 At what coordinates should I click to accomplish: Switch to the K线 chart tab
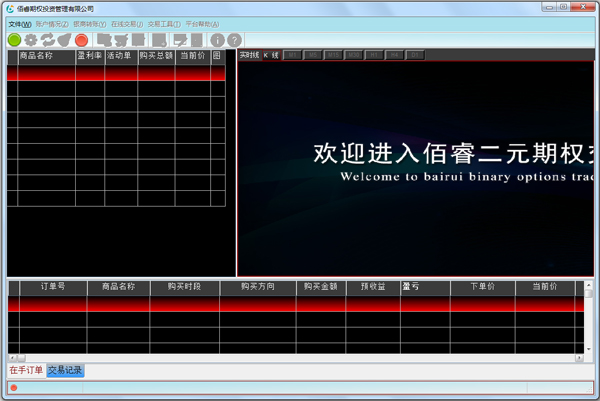[271, 55]
